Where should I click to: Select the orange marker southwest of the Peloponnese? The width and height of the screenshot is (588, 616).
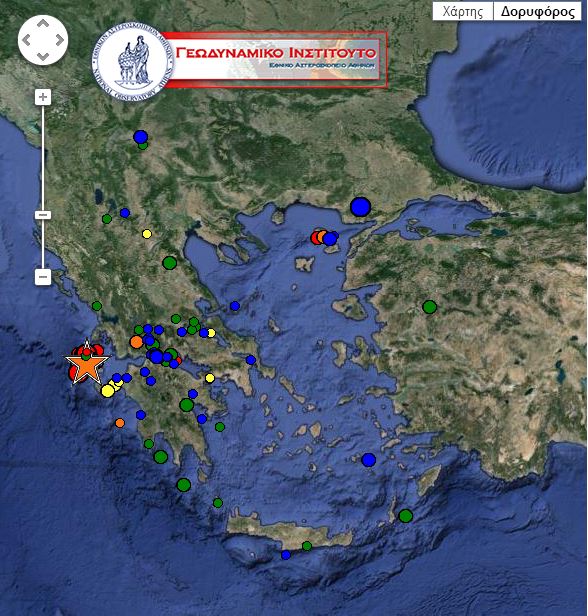pos(120,423)
